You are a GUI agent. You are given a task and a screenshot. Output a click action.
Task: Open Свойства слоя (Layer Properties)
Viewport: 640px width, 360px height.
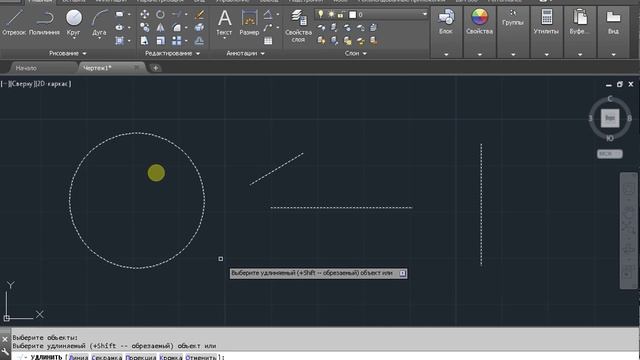298,26
